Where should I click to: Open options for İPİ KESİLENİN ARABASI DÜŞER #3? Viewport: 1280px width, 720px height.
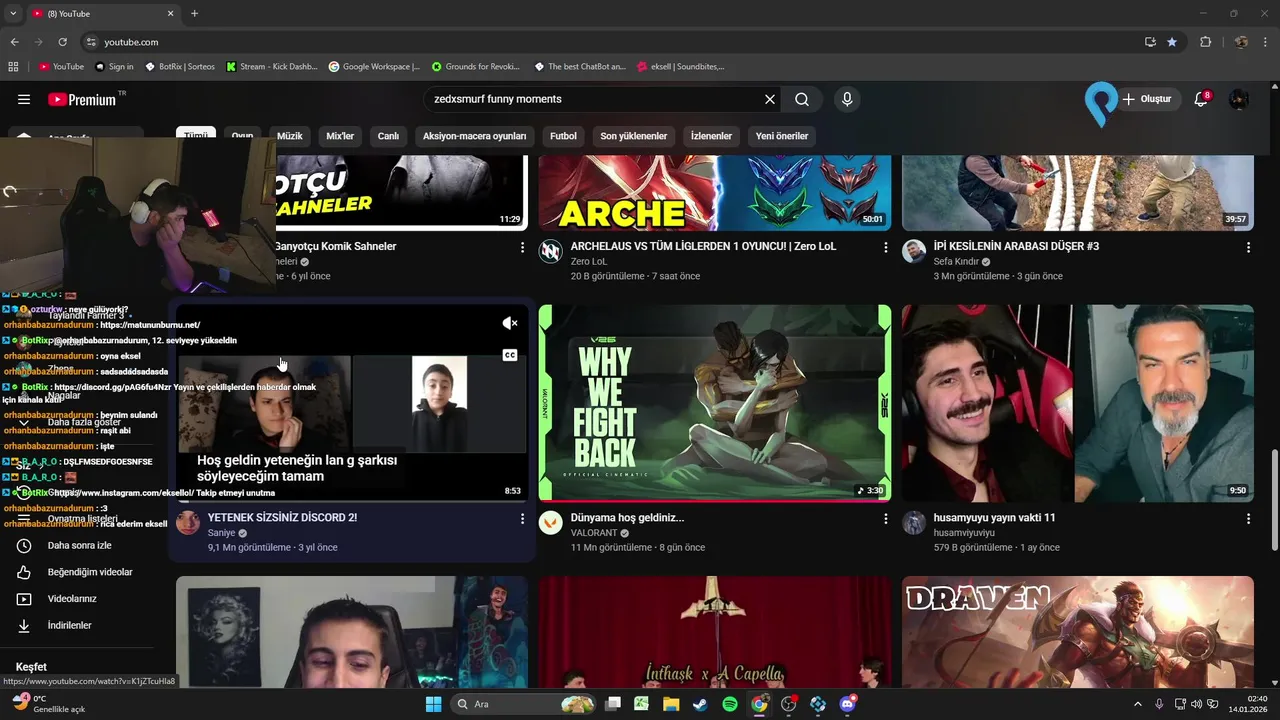coord(1248,247)
